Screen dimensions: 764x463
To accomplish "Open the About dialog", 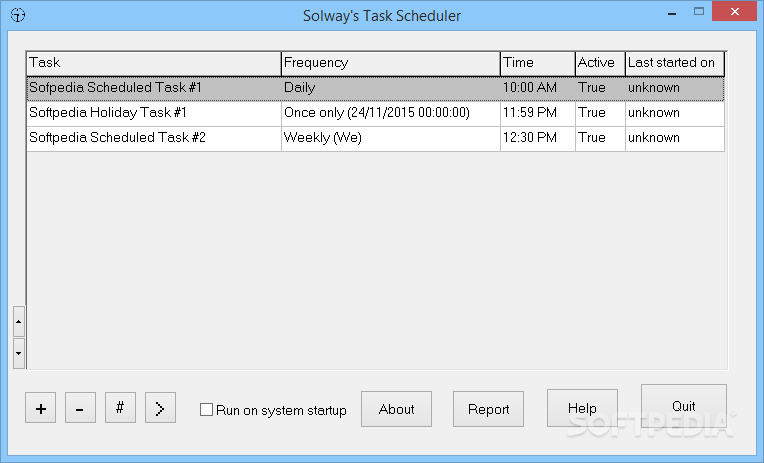I will [x=396, y=409].
